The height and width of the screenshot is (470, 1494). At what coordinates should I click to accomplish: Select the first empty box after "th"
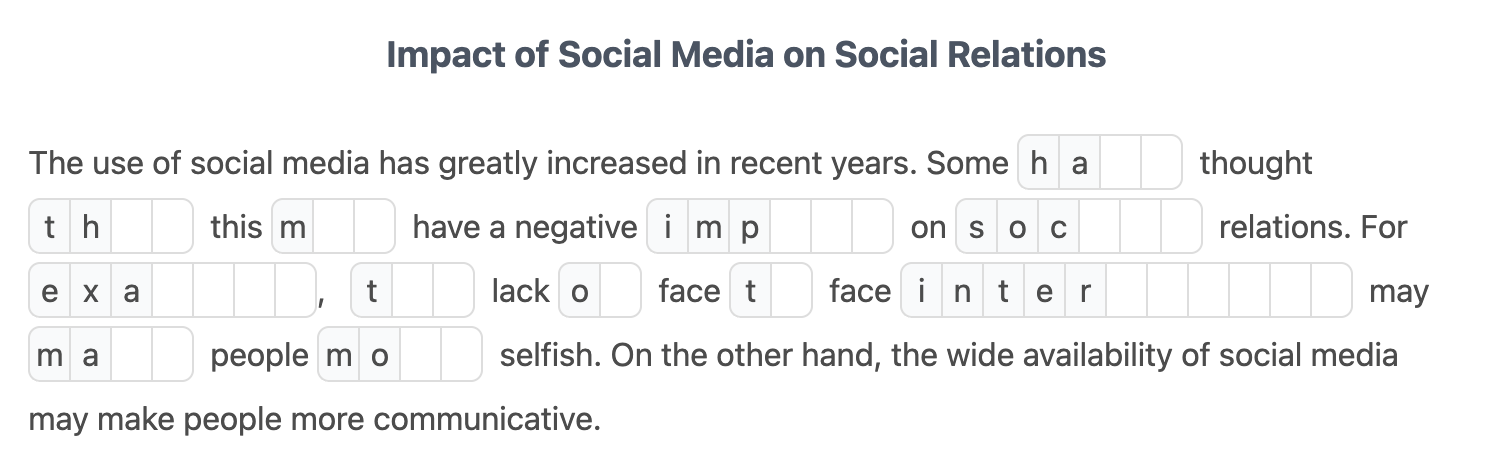click(132, 227)
